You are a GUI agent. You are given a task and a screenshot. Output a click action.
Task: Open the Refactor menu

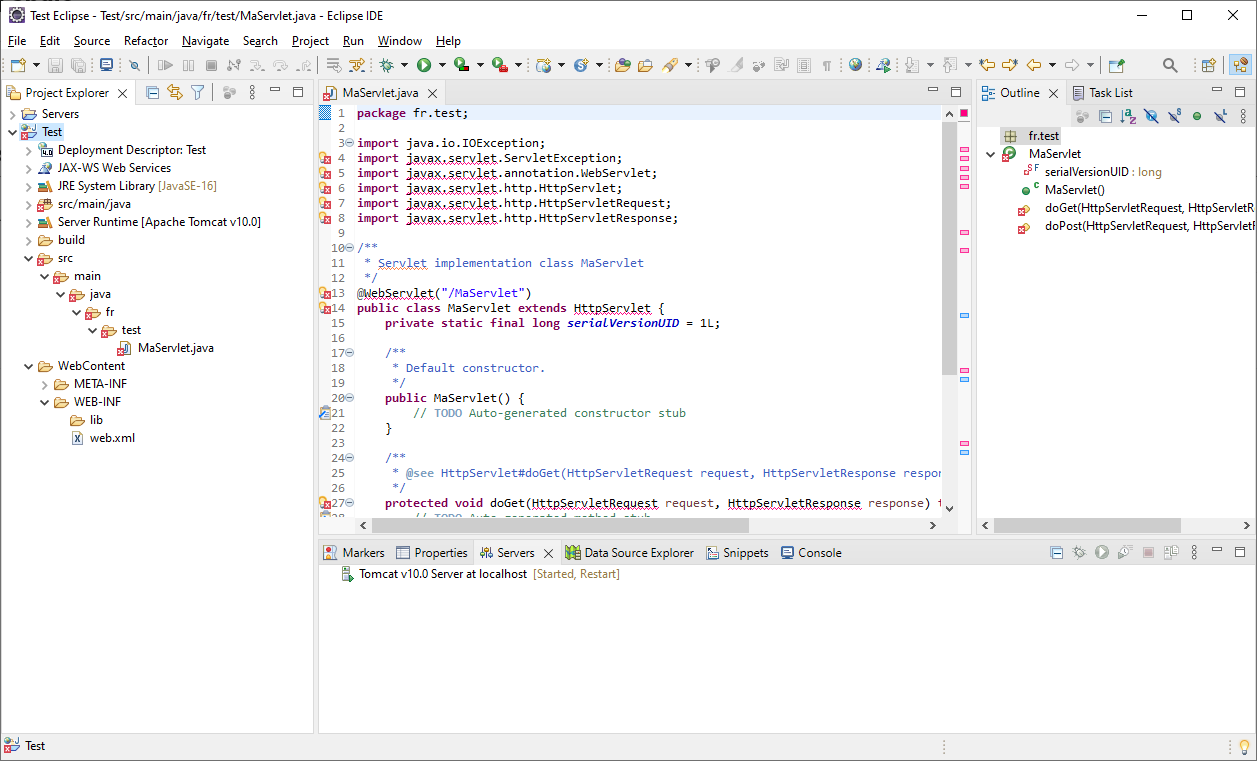(x=146, y=41)
